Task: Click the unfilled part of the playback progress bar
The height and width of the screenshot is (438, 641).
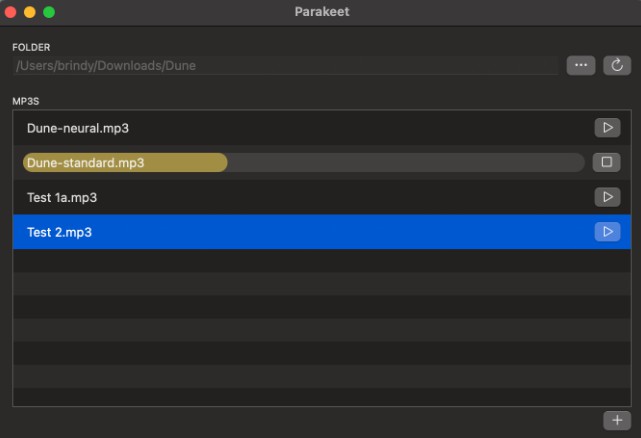Action: click(x=400, y=162)
